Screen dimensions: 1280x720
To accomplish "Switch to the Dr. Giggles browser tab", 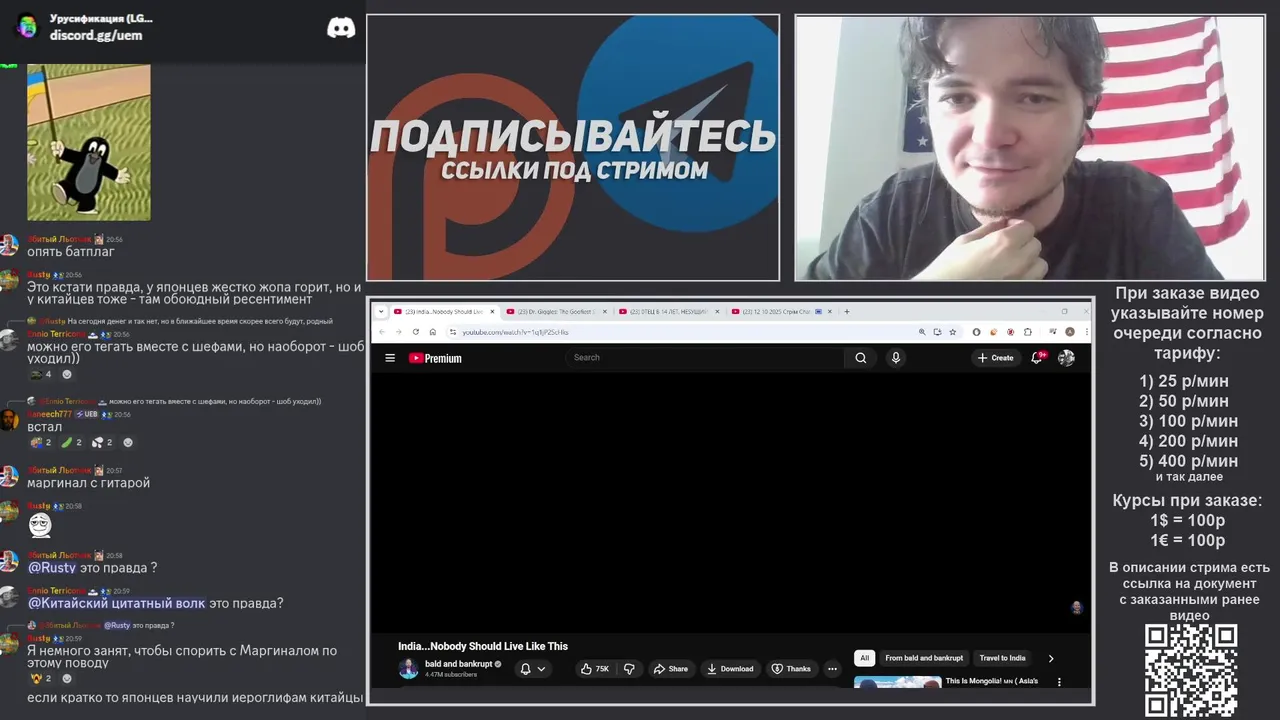I will click(556, 312).
